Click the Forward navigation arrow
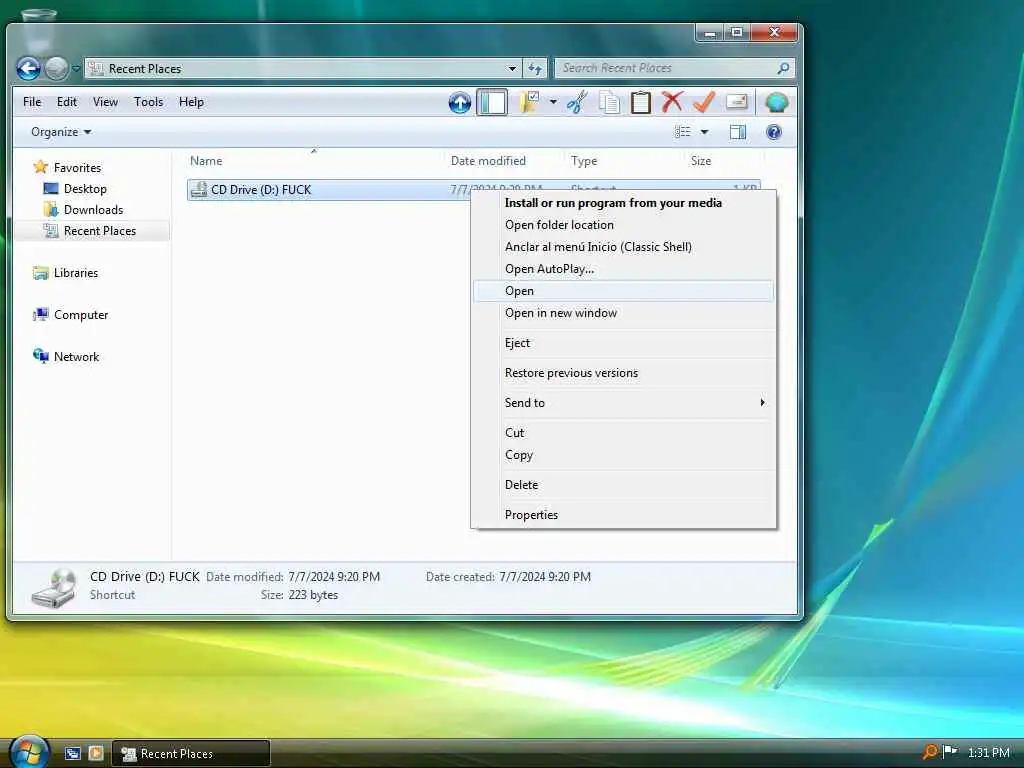Image resolution: width=1024 pixels, height=768 pixels. (56, 68)
